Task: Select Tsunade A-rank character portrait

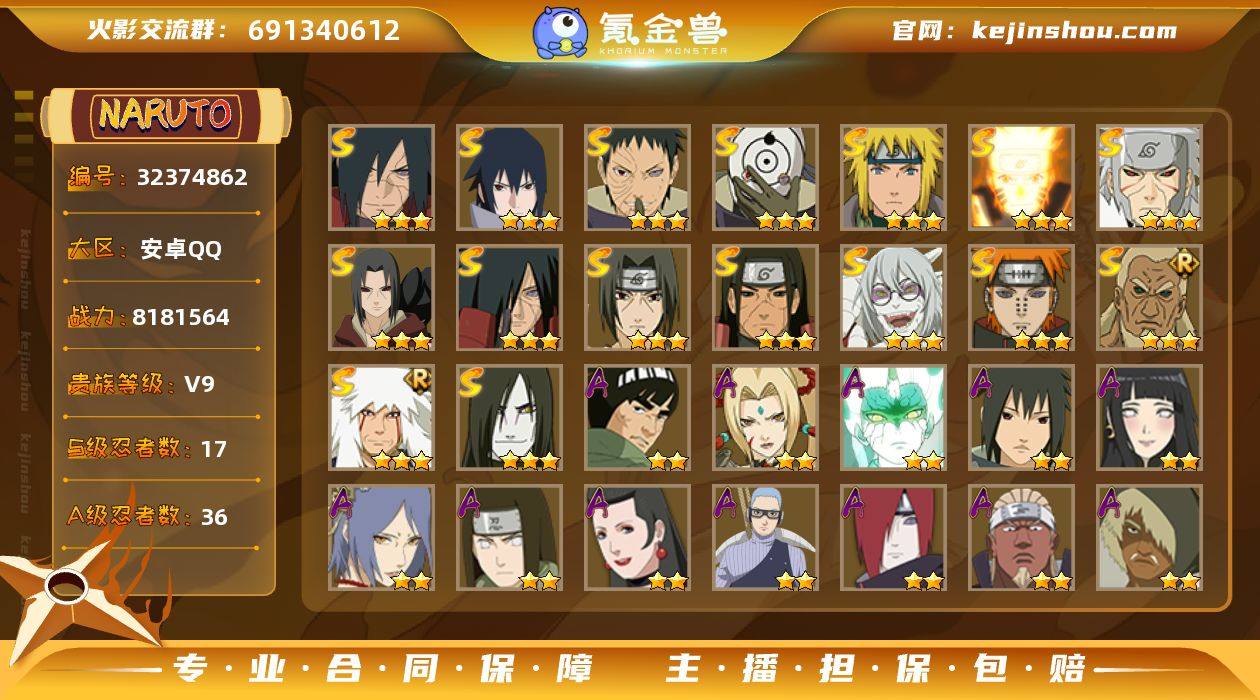Action: click(x=765, y=418)
